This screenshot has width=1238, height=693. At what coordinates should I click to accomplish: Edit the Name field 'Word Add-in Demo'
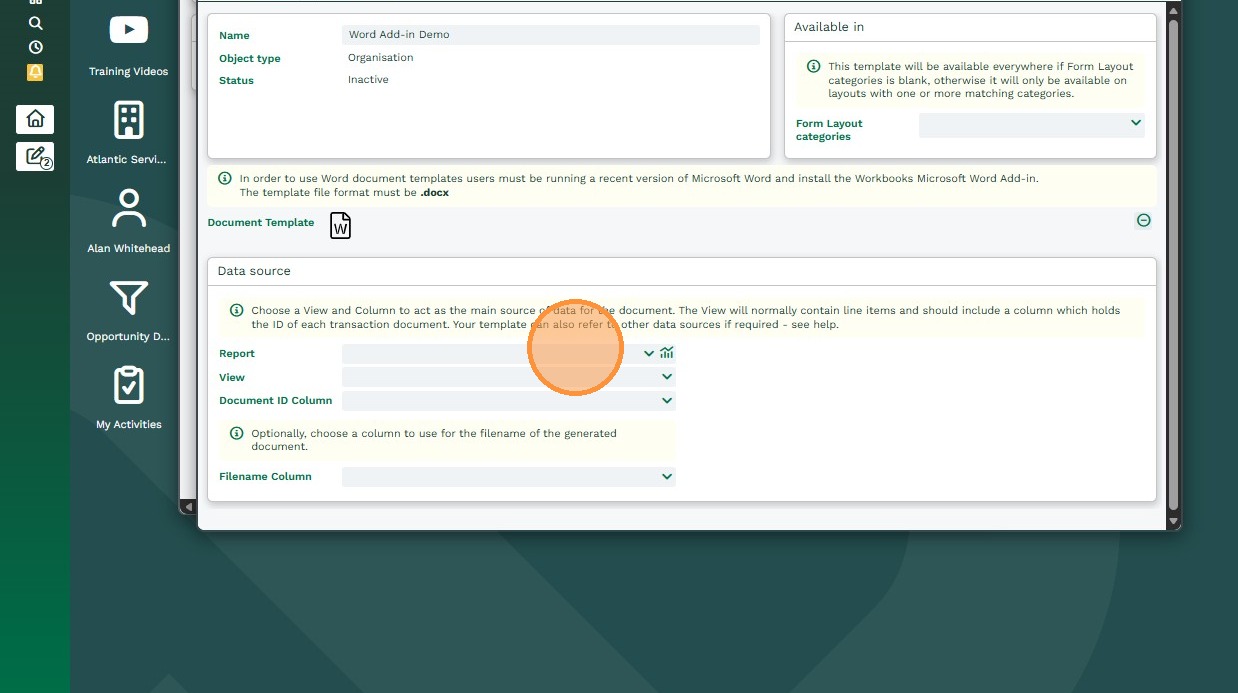coord(551,35)
